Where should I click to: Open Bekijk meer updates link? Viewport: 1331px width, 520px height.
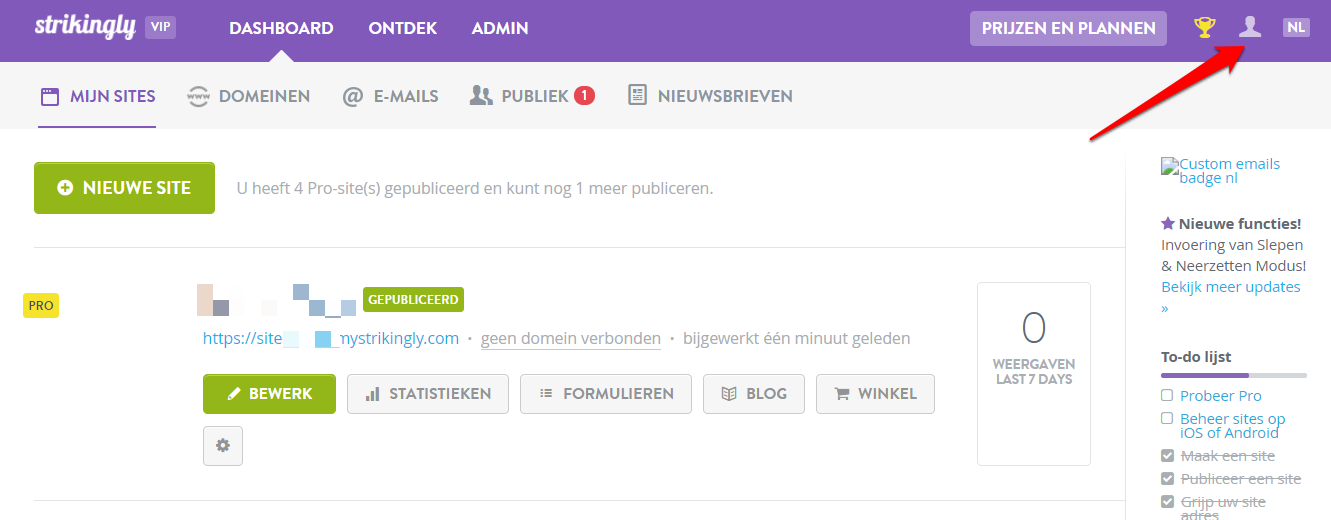1231,297
